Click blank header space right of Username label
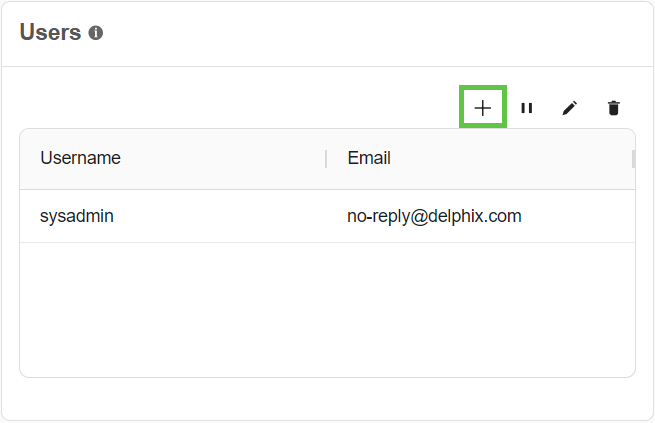The height and width of the screenshot is (423, 655). tap(220, 158)
